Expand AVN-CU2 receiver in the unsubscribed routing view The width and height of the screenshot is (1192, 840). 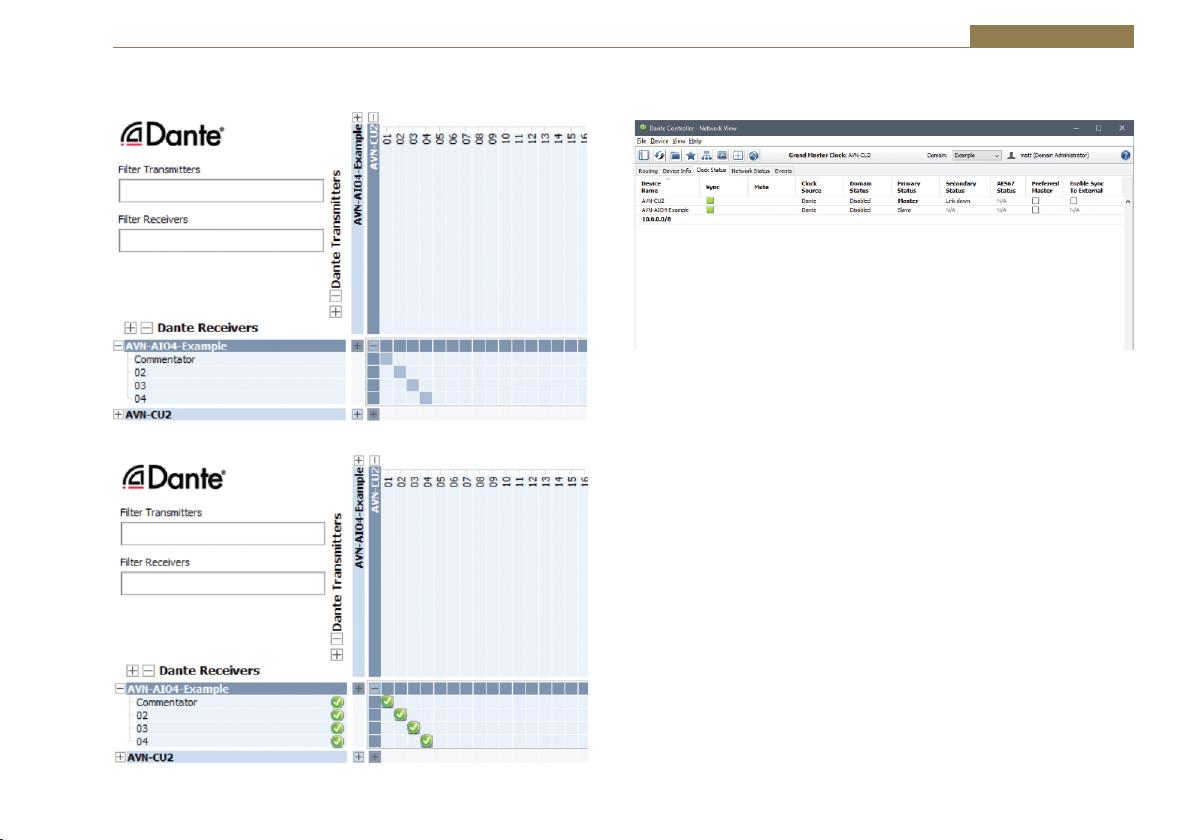click(118, 414)
